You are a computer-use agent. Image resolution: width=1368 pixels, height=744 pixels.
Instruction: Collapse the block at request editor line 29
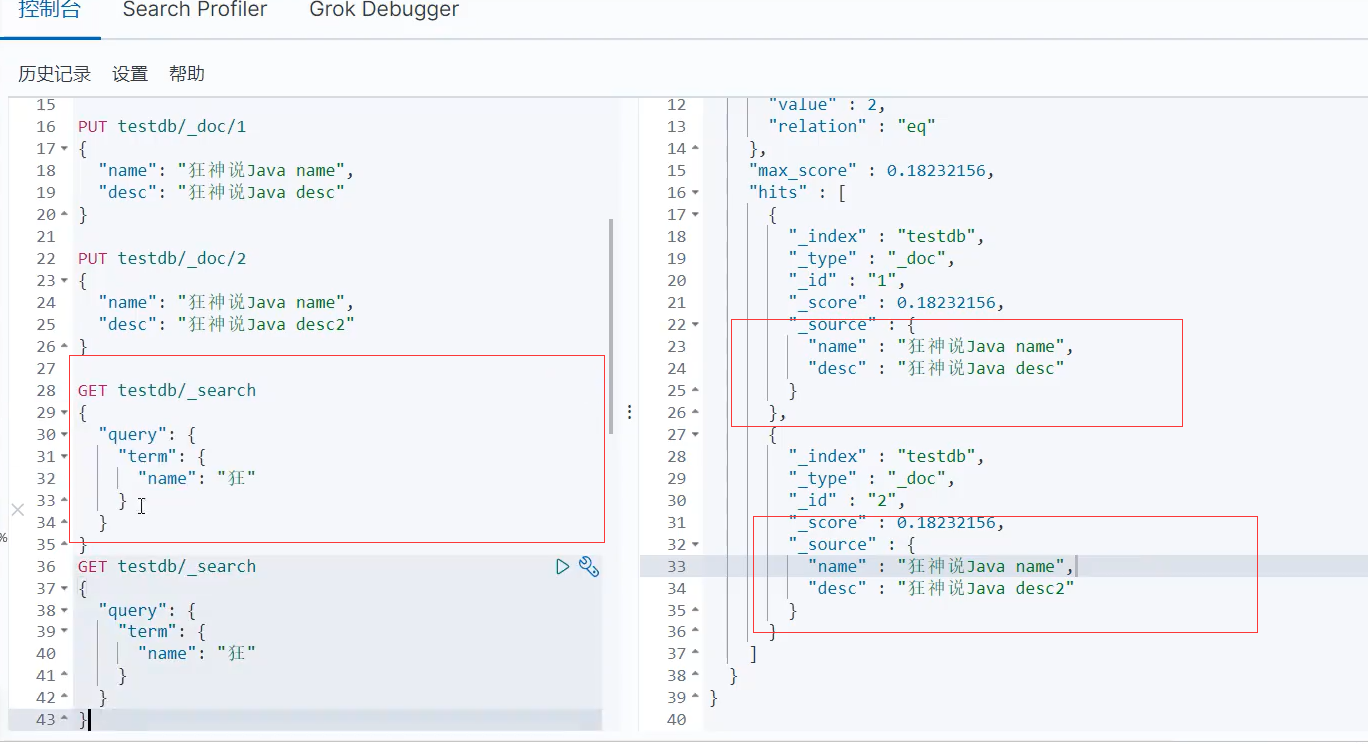point(65,413)
